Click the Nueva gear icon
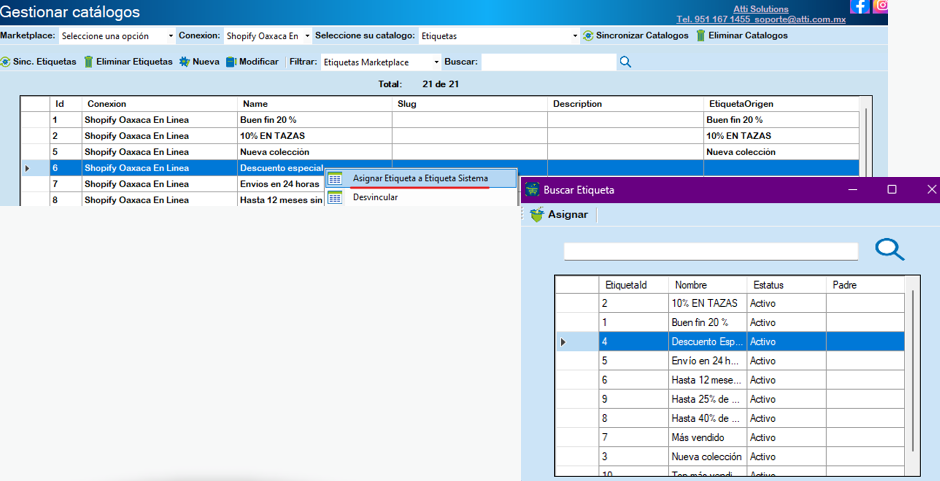Viewport: 940px width, 481px height. click(x=184, y=62)
